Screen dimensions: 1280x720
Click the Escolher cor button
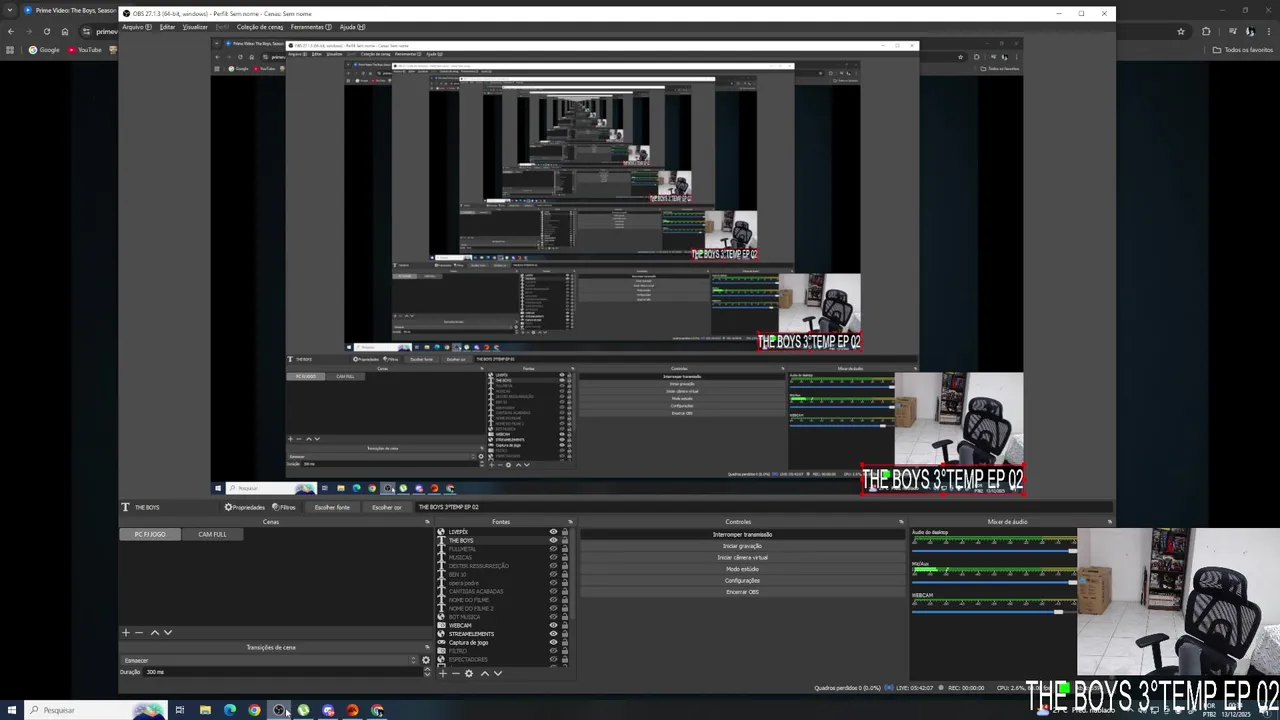pos(386,507)
